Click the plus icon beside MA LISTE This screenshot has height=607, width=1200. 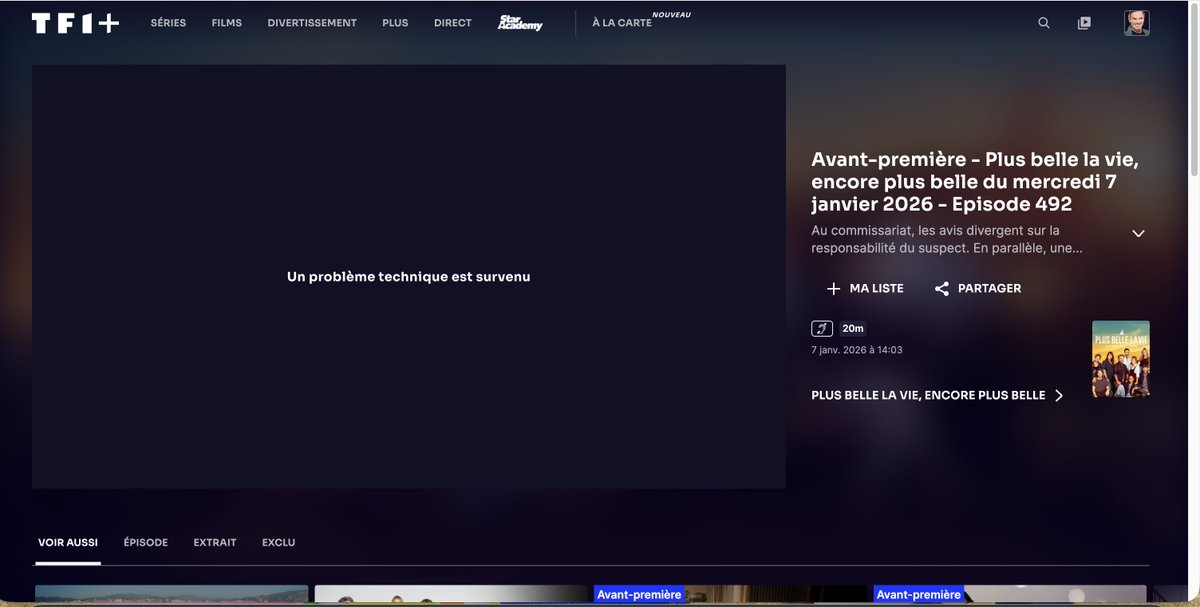(833, 289)
